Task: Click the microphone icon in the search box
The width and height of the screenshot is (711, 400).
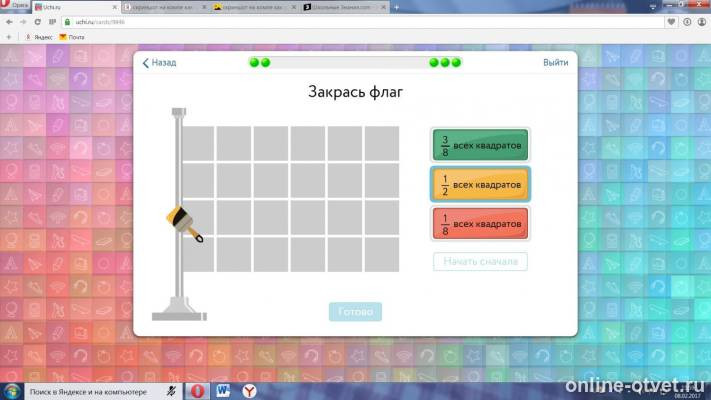Action: coord(171,391)
